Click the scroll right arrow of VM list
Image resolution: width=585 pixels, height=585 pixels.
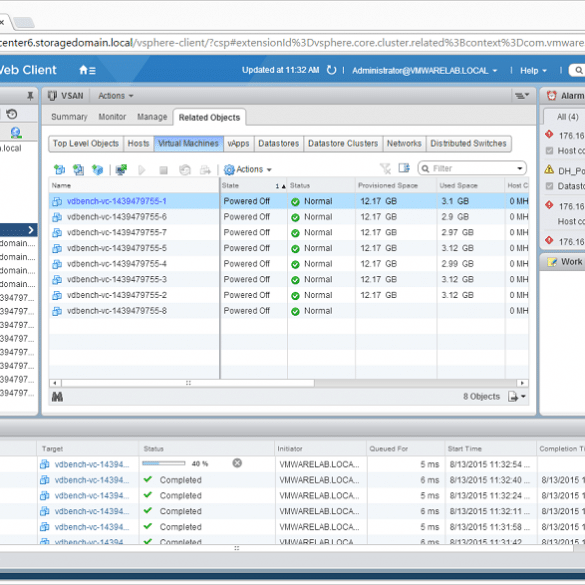[522, 383]
